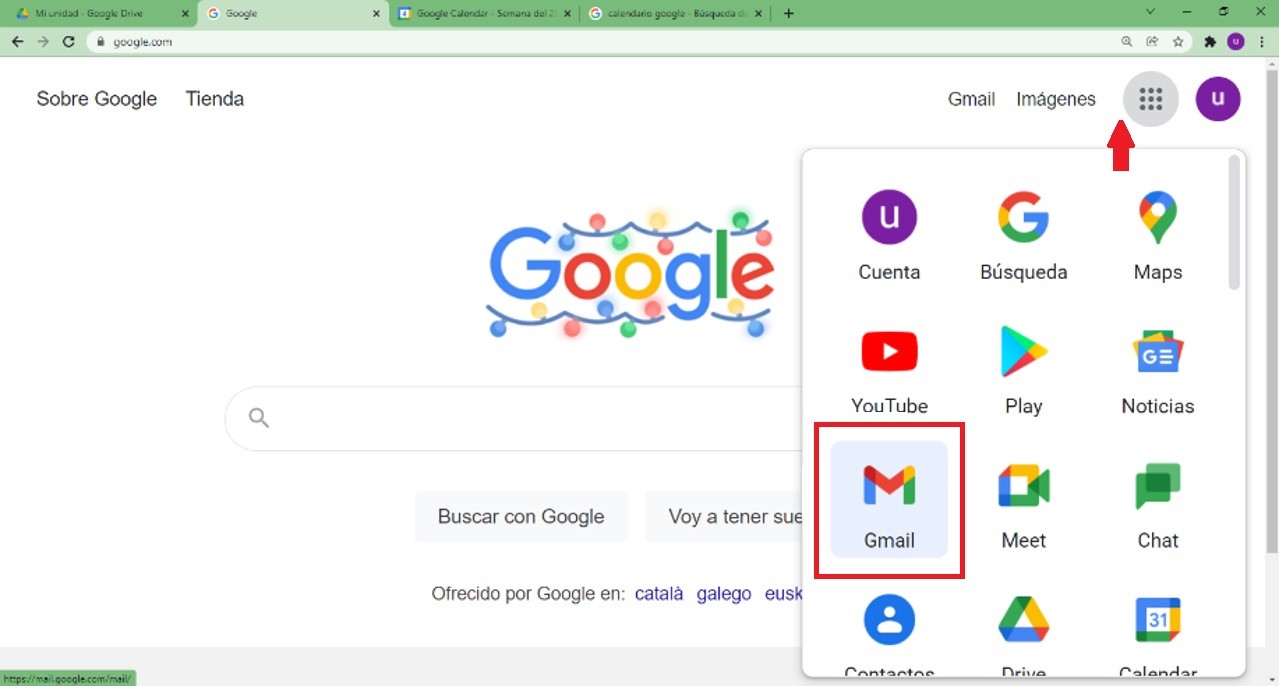Open the Gmail app from the launcher
The width and height of the screenshot is (1279, 686).
point(889,499)
